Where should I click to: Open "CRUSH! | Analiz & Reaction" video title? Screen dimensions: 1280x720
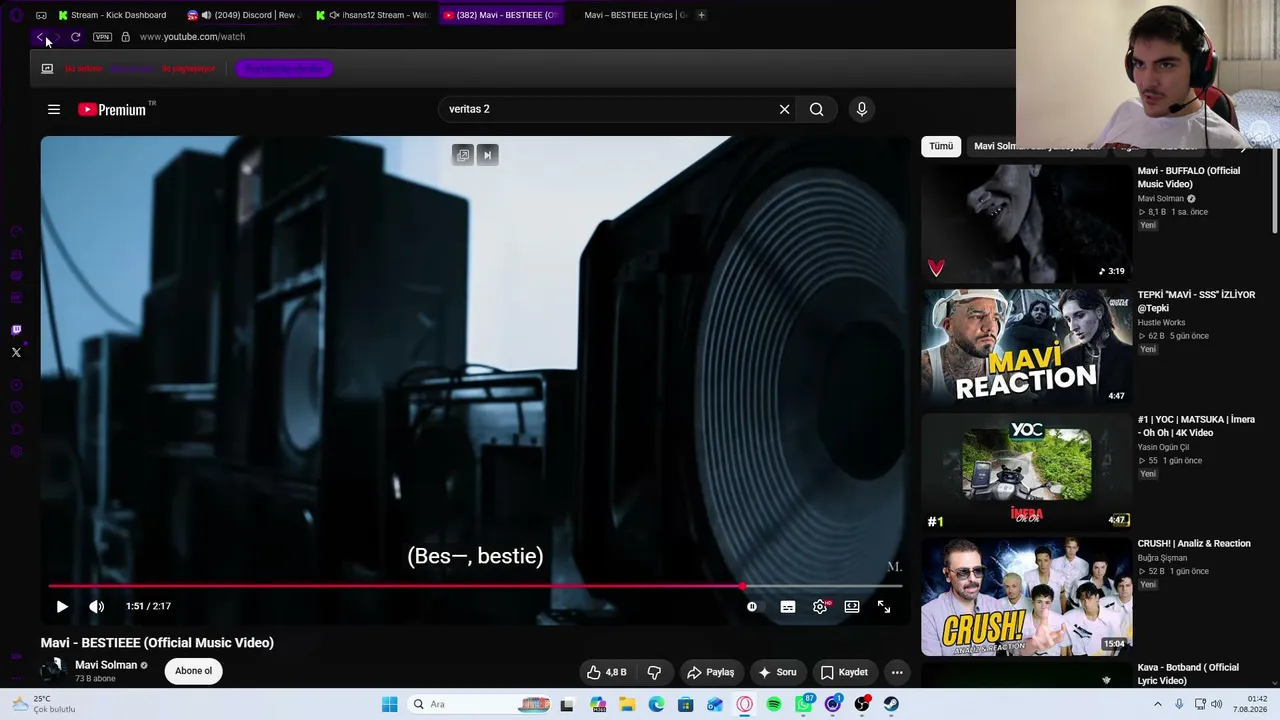[x=1194, y=544]
